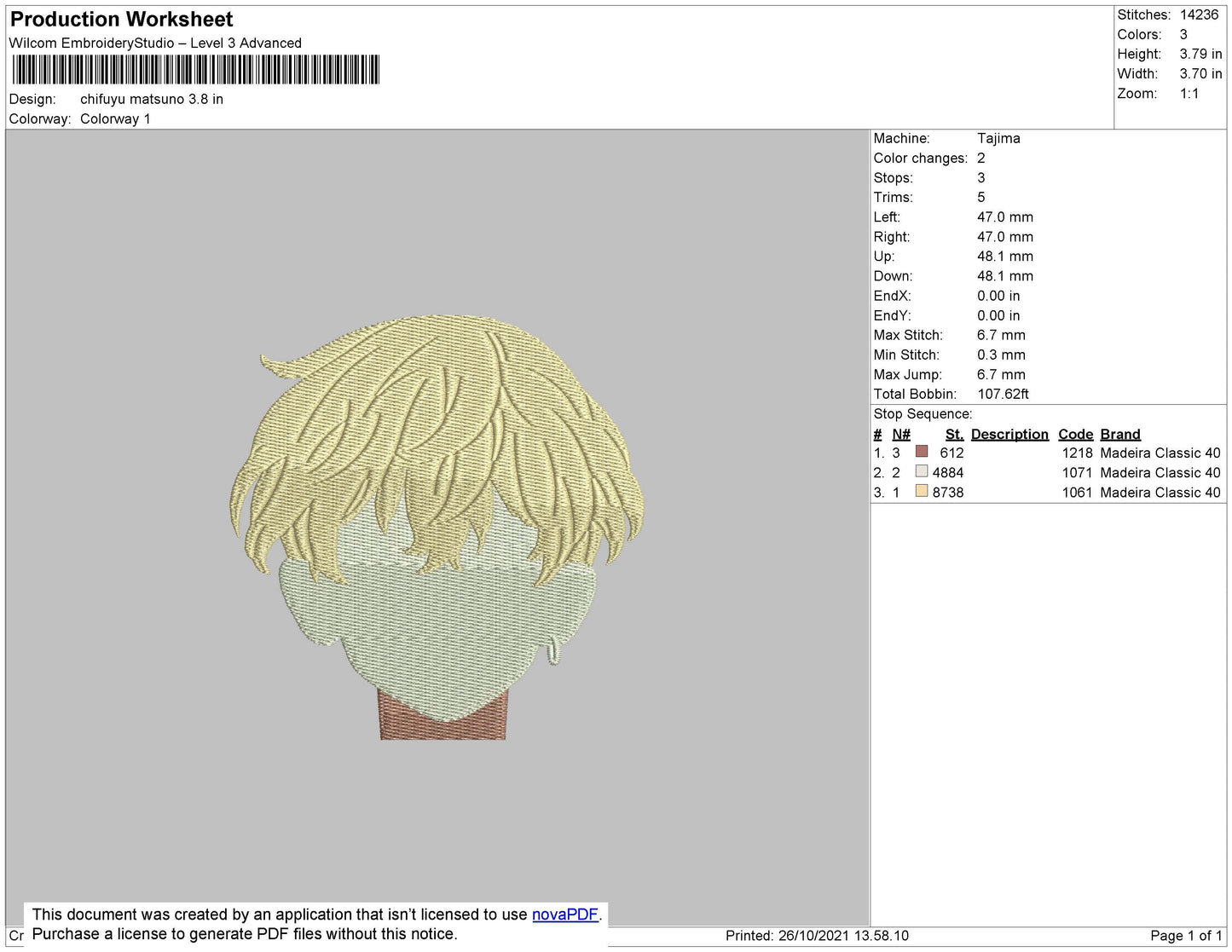Screen dimensions: 1232x952
Task: Click the 'Description' column header
Action: click(1009, 435)
